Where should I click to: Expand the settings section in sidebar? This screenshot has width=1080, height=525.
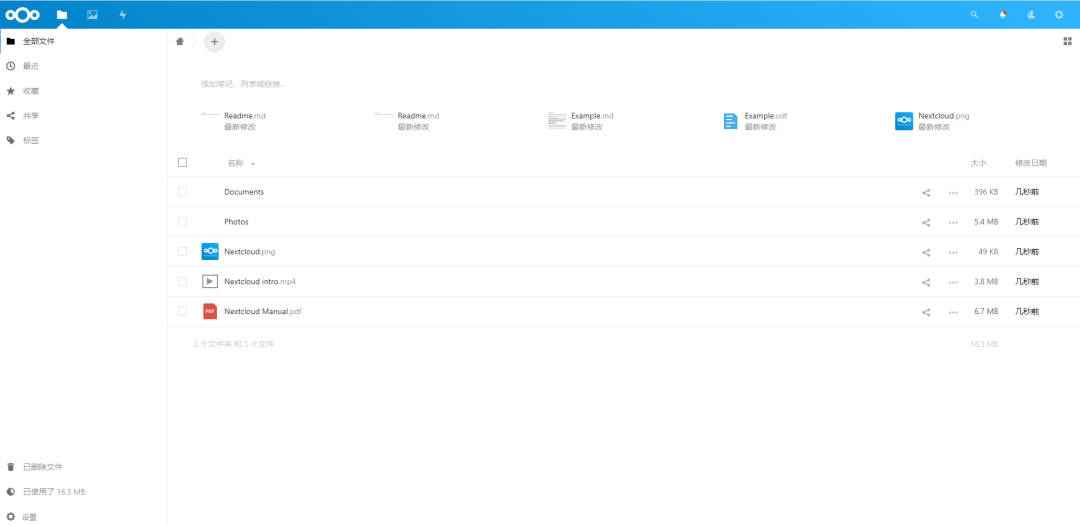click(x=29, y=517)
